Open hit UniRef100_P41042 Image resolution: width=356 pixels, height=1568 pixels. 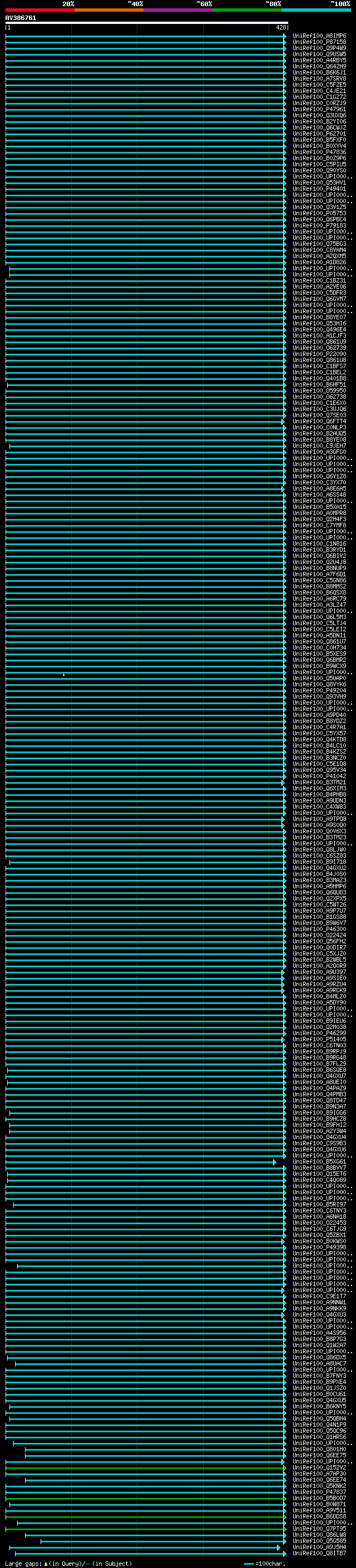319,776
